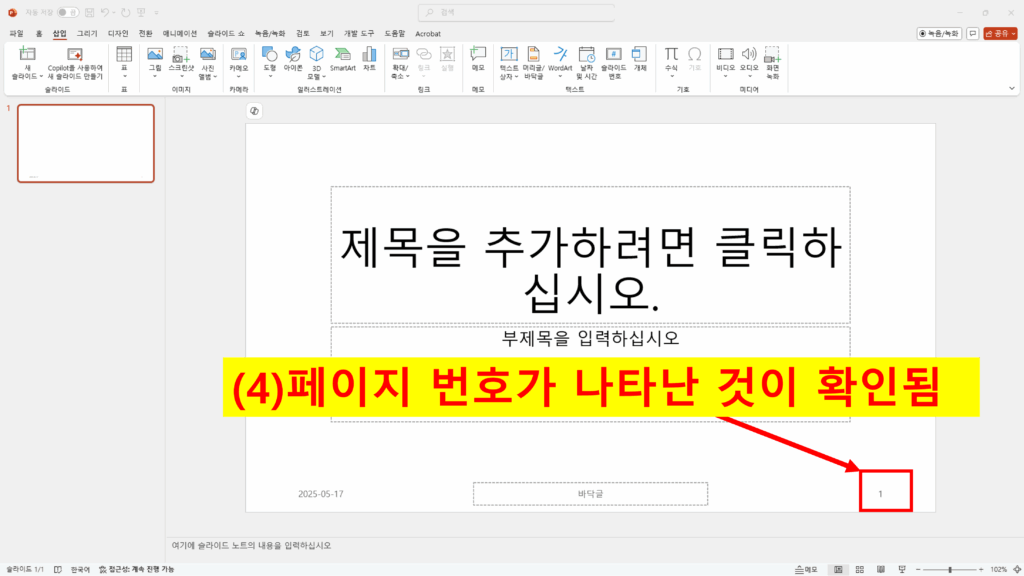Screen dimensions: 1024x576
Task: Switch to Home (홈) tab
Action: pyautogui.click(x=39, y=33)
